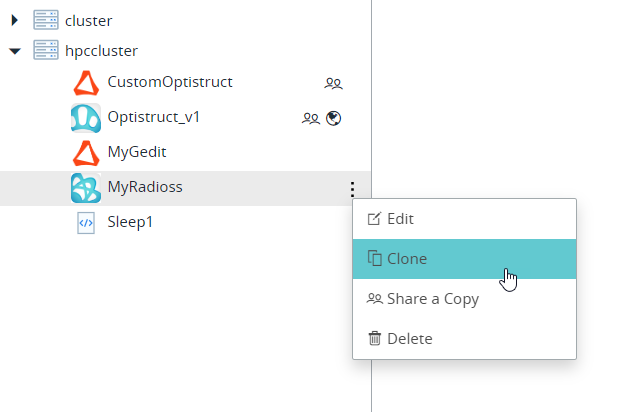This screenshot has height=412, width=618.
Task: Select Clone in the context menu
Action: pyautogui.click(x=406, y=259)
